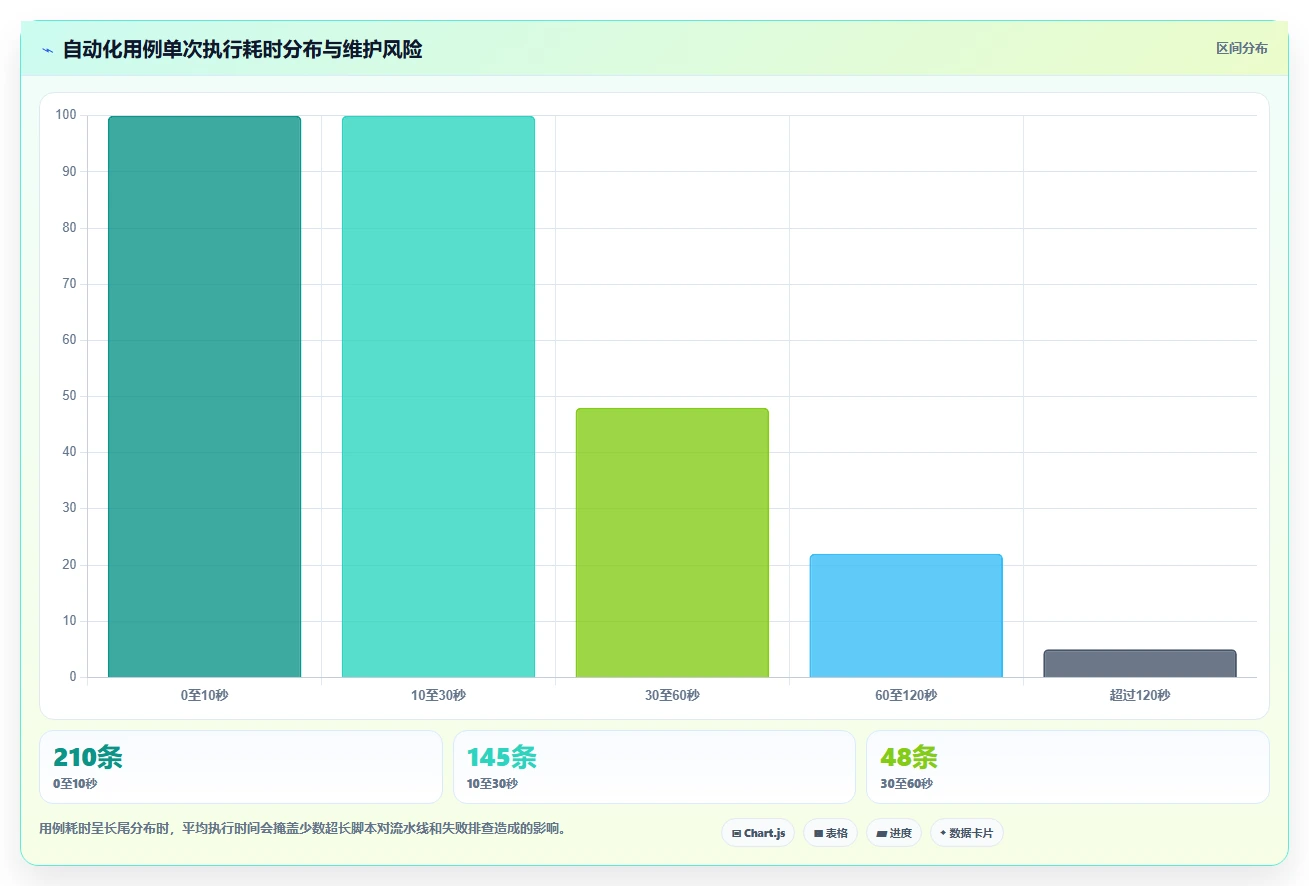Click the y-axis value 50
Viewport: 1309px width, 886px height.
[69, 396]
